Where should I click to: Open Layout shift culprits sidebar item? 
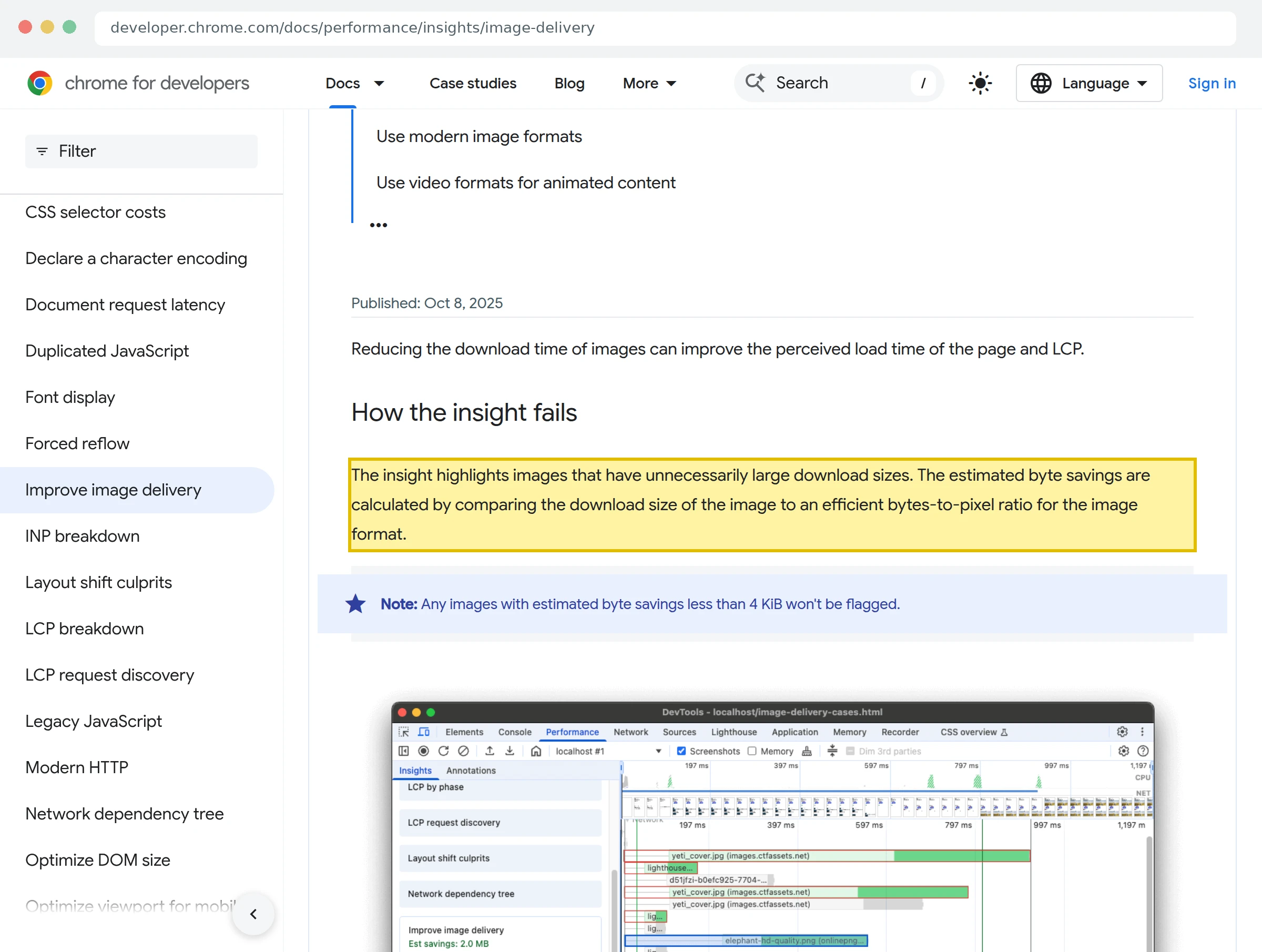pos(98,582)
